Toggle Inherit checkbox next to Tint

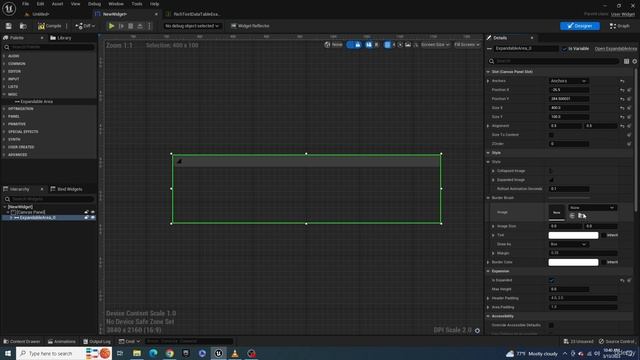(604, 235)
